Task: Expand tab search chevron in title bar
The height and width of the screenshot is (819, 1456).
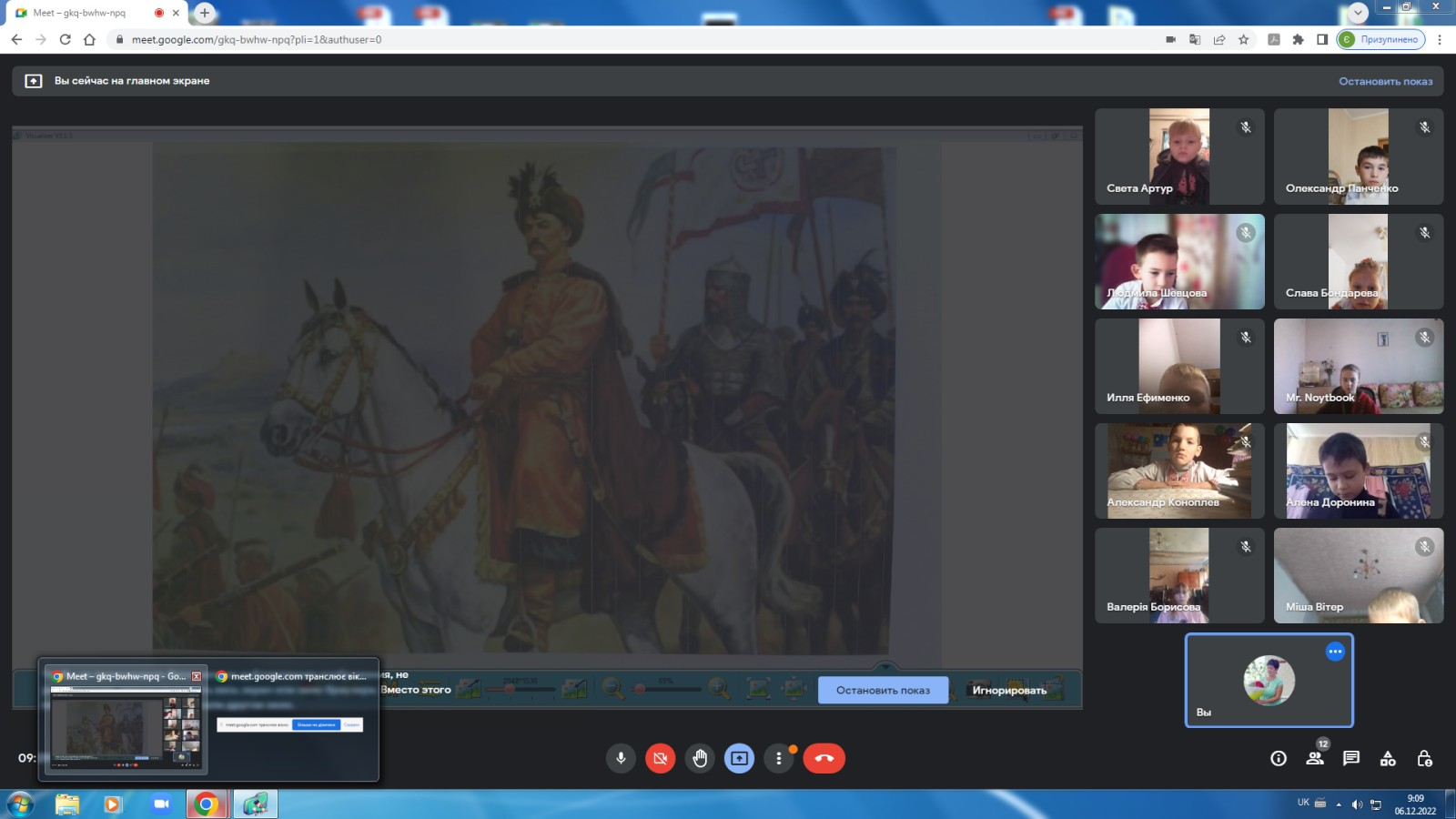Action: tap(1359, 13)
